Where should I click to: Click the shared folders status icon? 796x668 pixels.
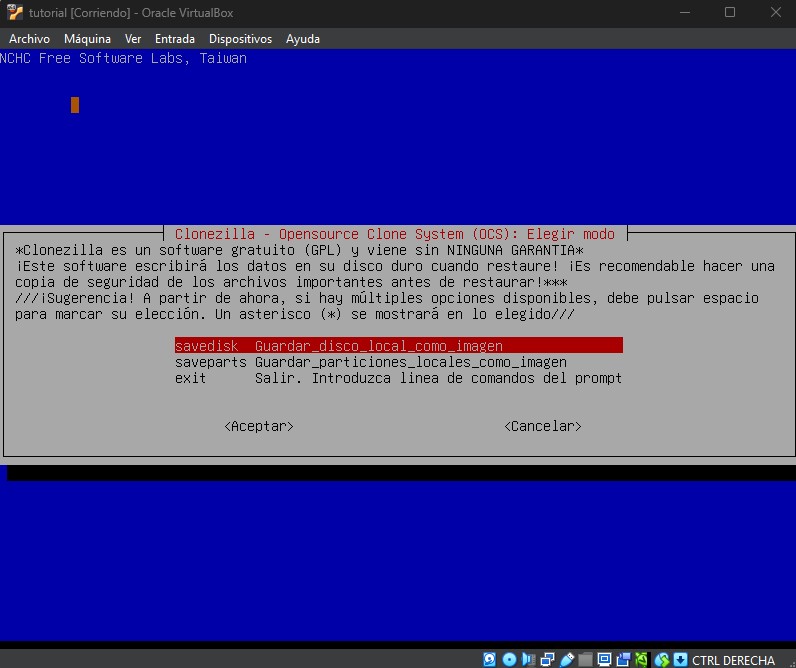click(x=585, y=659)
